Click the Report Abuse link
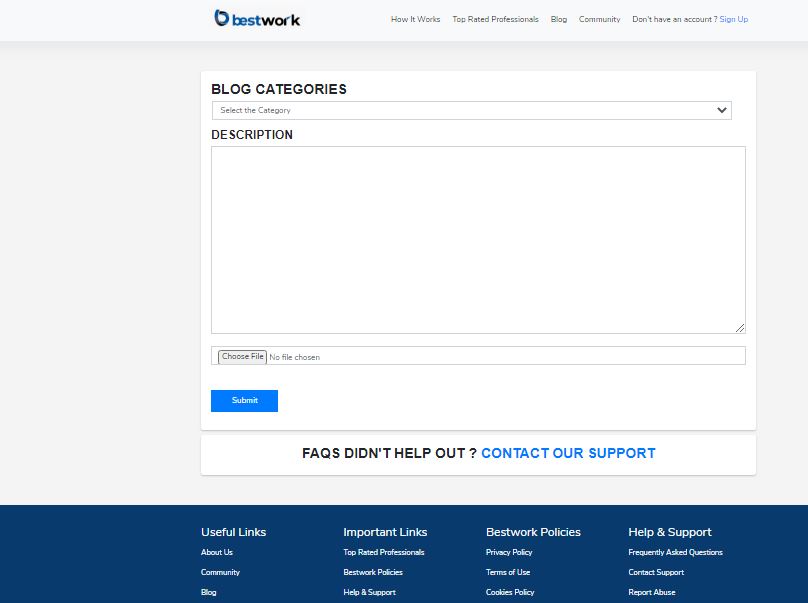Image resolution: width=808 pixels, height=603 pixels. point(652,592)
